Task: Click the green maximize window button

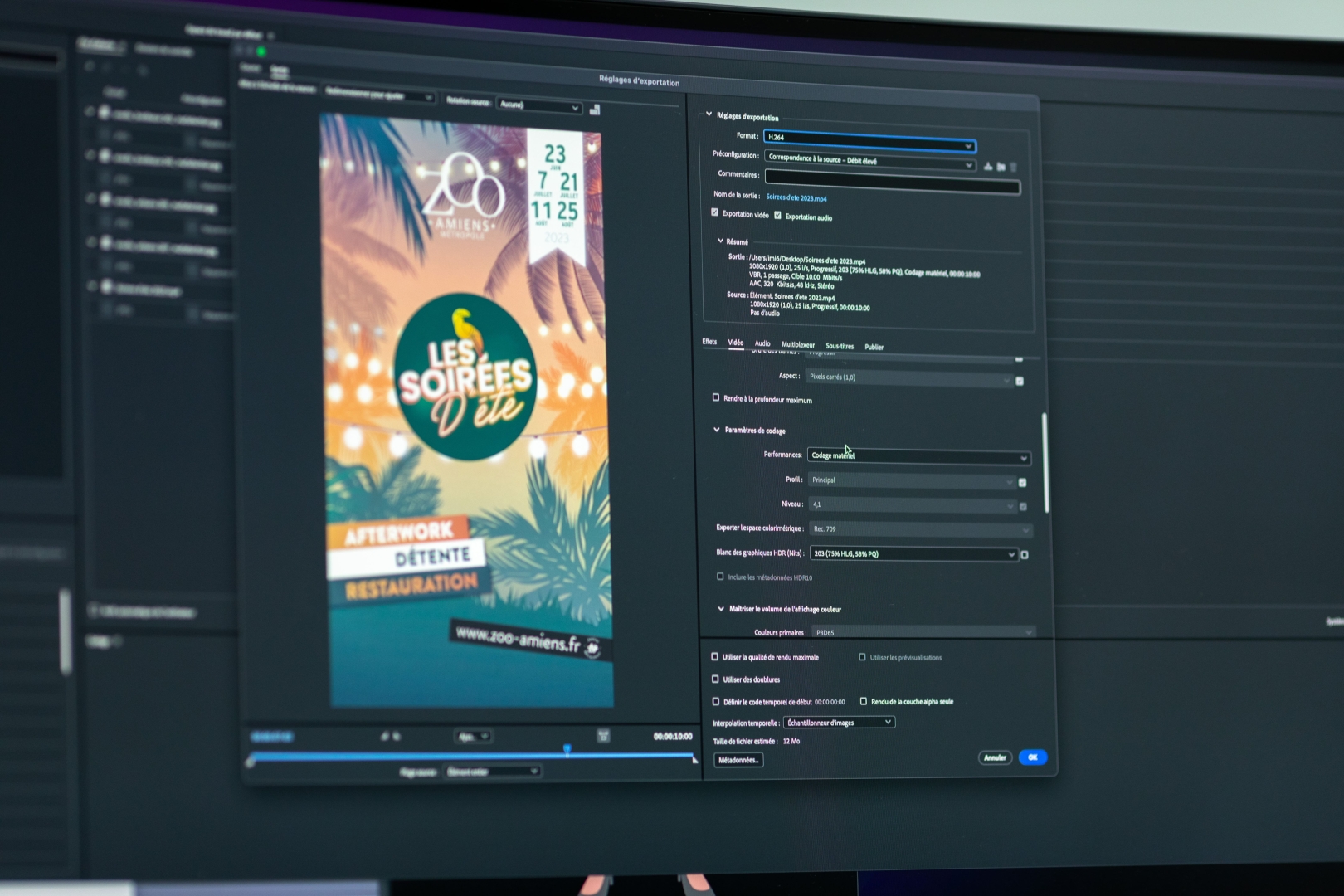Action: coord(261,51)
